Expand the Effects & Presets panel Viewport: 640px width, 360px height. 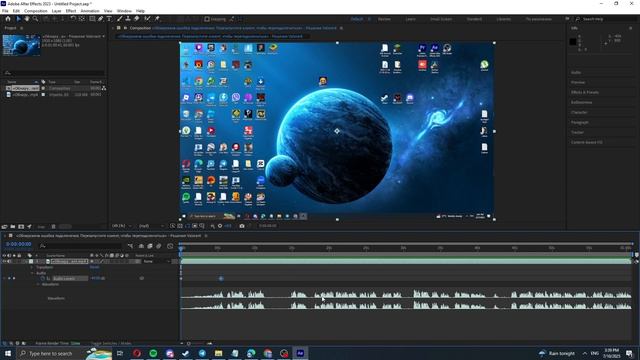click(x=585, y=92)
